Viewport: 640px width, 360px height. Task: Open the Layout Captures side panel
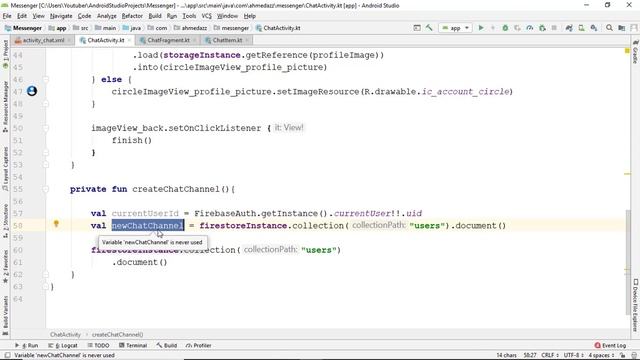pyautogui.click(x=5, y=169)
